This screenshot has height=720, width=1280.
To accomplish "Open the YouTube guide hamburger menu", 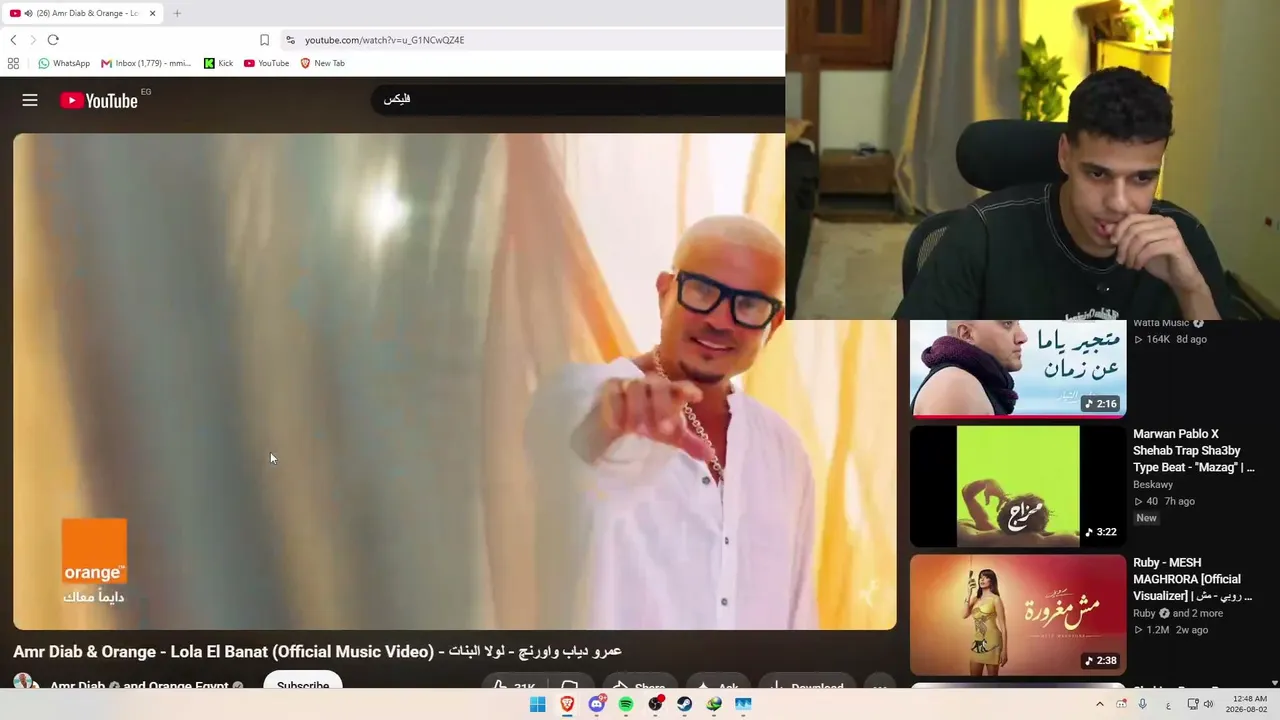I will click(x=30, y=100).
